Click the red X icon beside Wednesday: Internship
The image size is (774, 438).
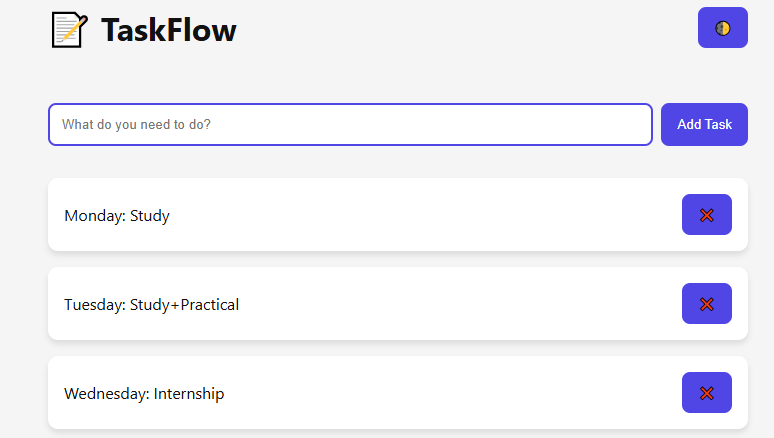tap(707, 393)
